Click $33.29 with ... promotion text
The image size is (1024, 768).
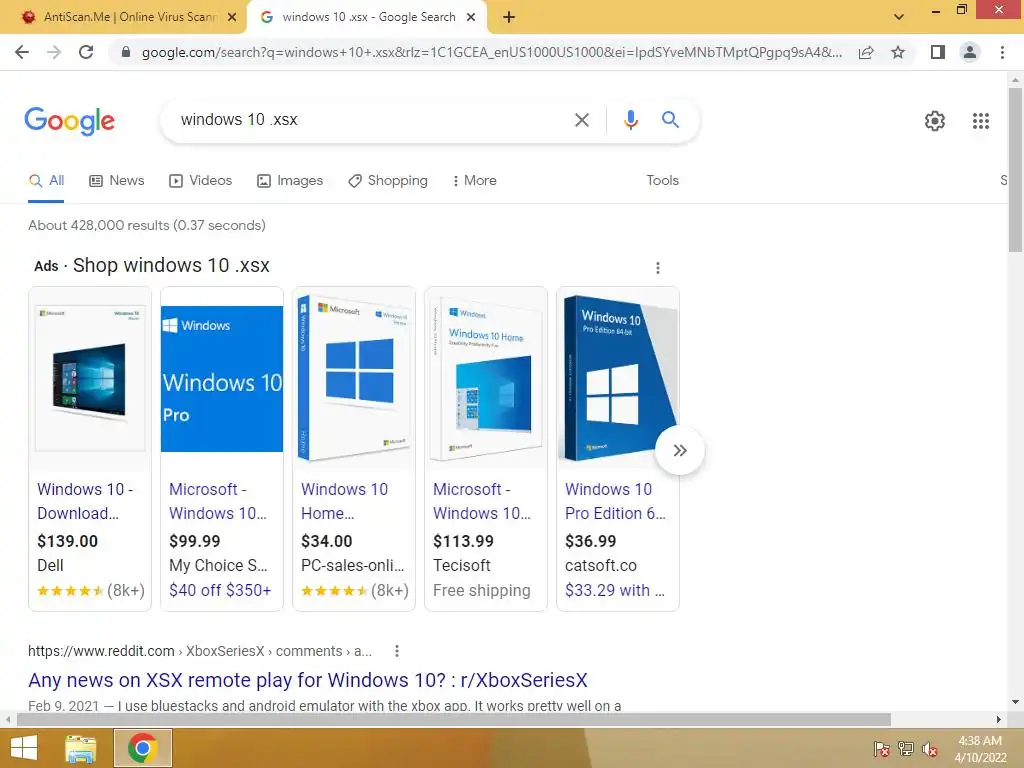pyautogui.click(x=615, y=590)
